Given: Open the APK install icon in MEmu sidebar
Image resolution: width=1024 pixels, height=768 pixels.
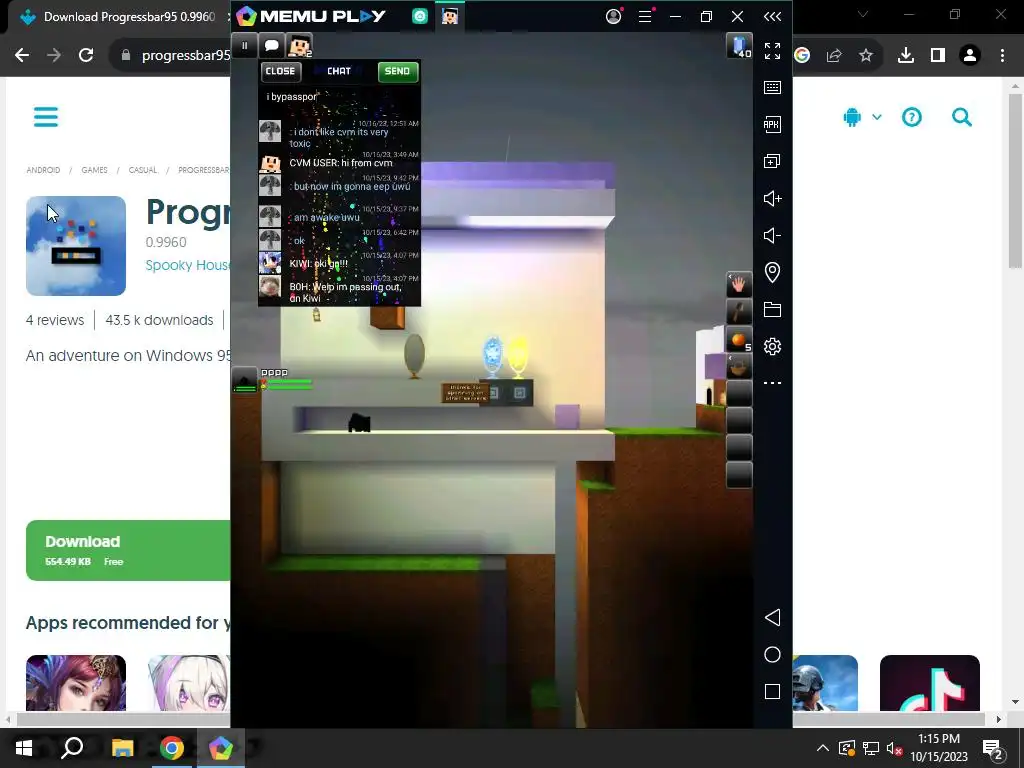Looking at the screenshot, I should [772, 124].
